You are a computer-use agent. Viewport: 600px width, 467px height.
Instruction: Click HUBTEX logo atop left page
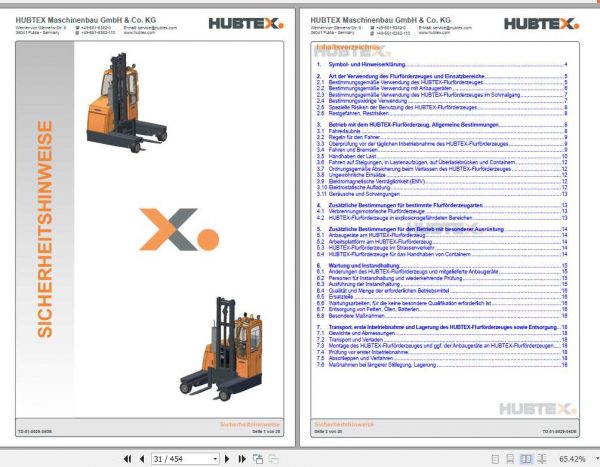(246, 24)
